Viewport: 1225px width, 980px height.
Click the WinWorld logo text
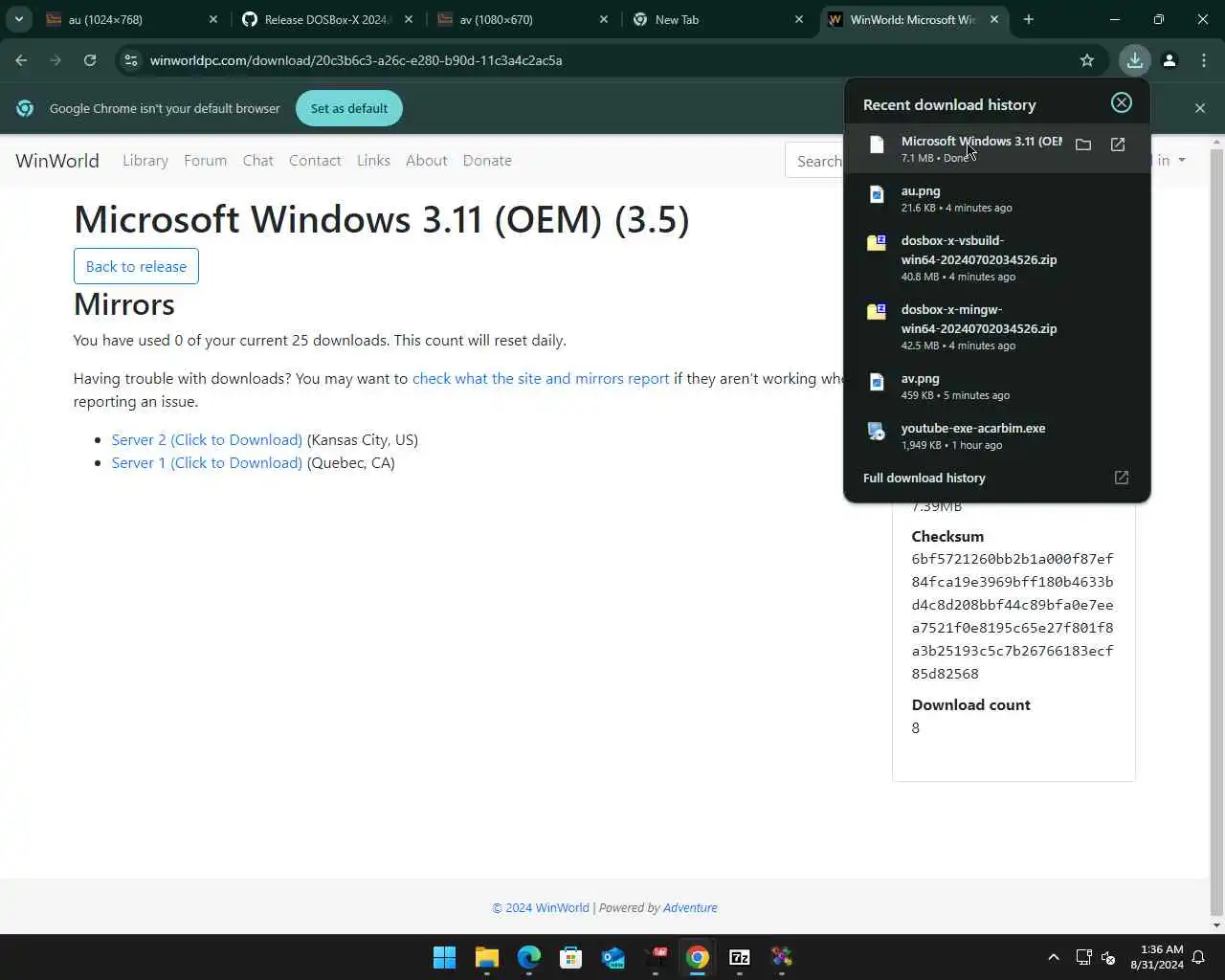(57, 161)
